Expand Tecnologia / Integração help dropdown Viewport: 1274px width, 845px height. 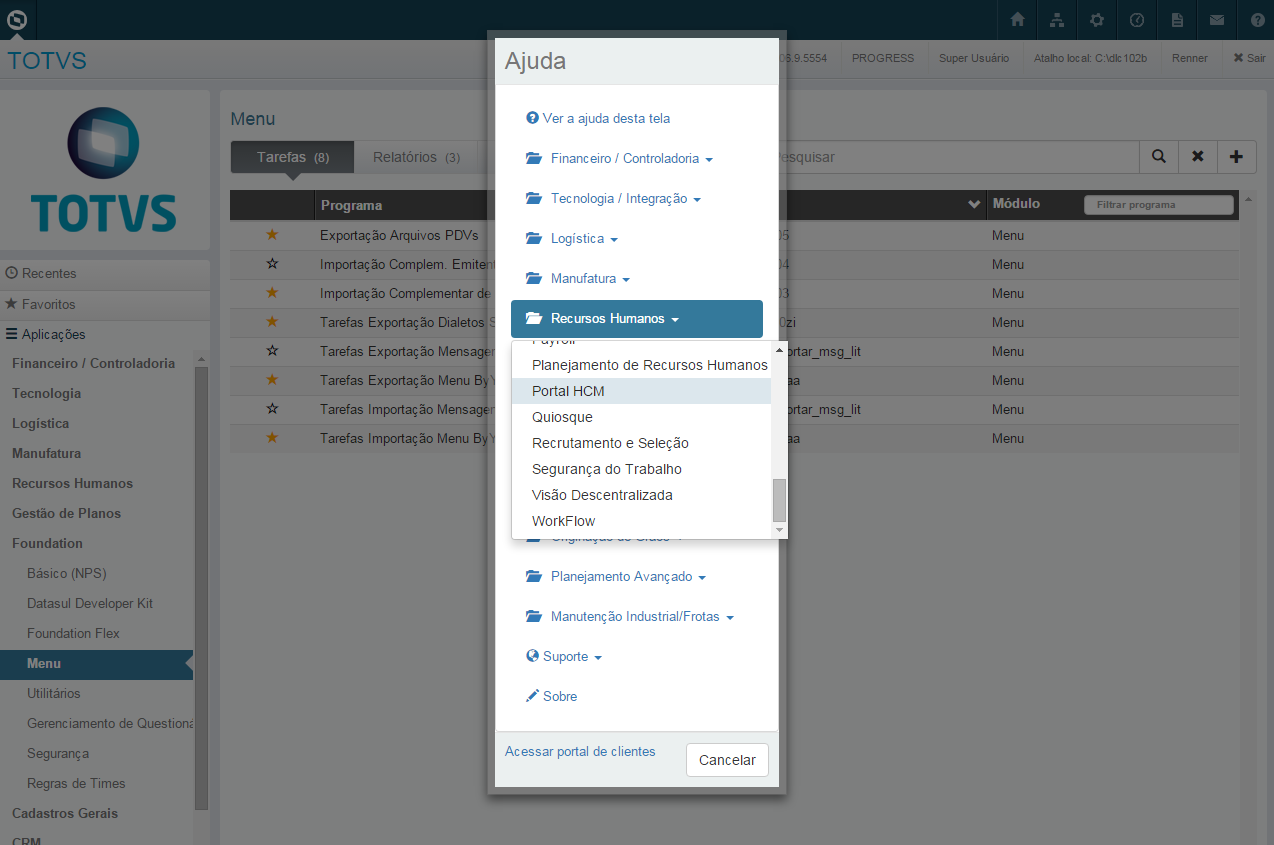[x=613, y=198]
